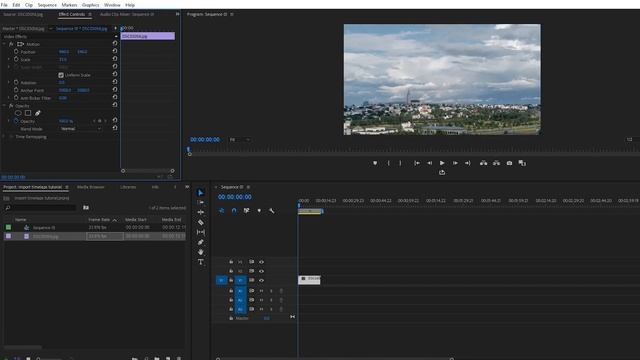Click Add Marker in Program Monitor

pyautogui.click(x=375, y=163)
